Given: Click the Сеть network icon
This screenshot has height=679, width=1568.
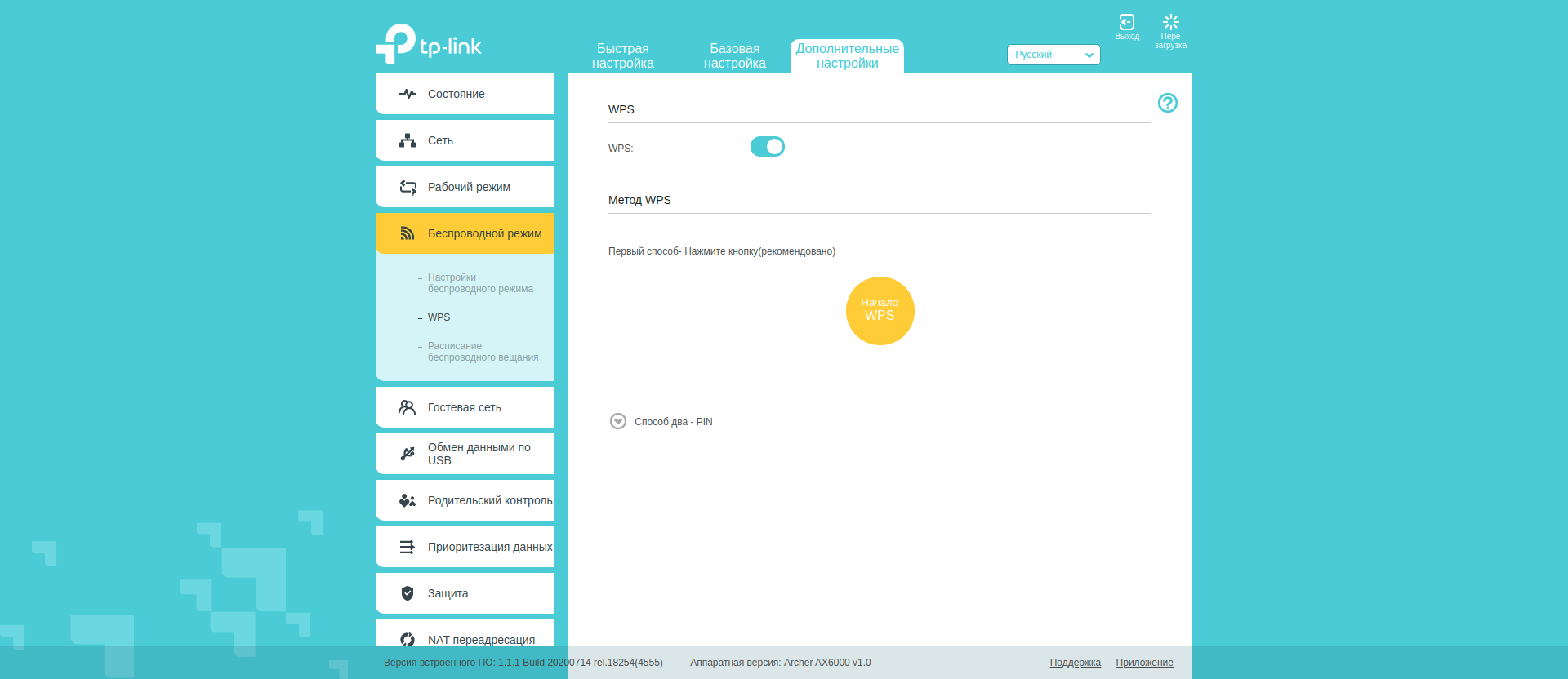Looking at the screenshot, I should 408,140.
